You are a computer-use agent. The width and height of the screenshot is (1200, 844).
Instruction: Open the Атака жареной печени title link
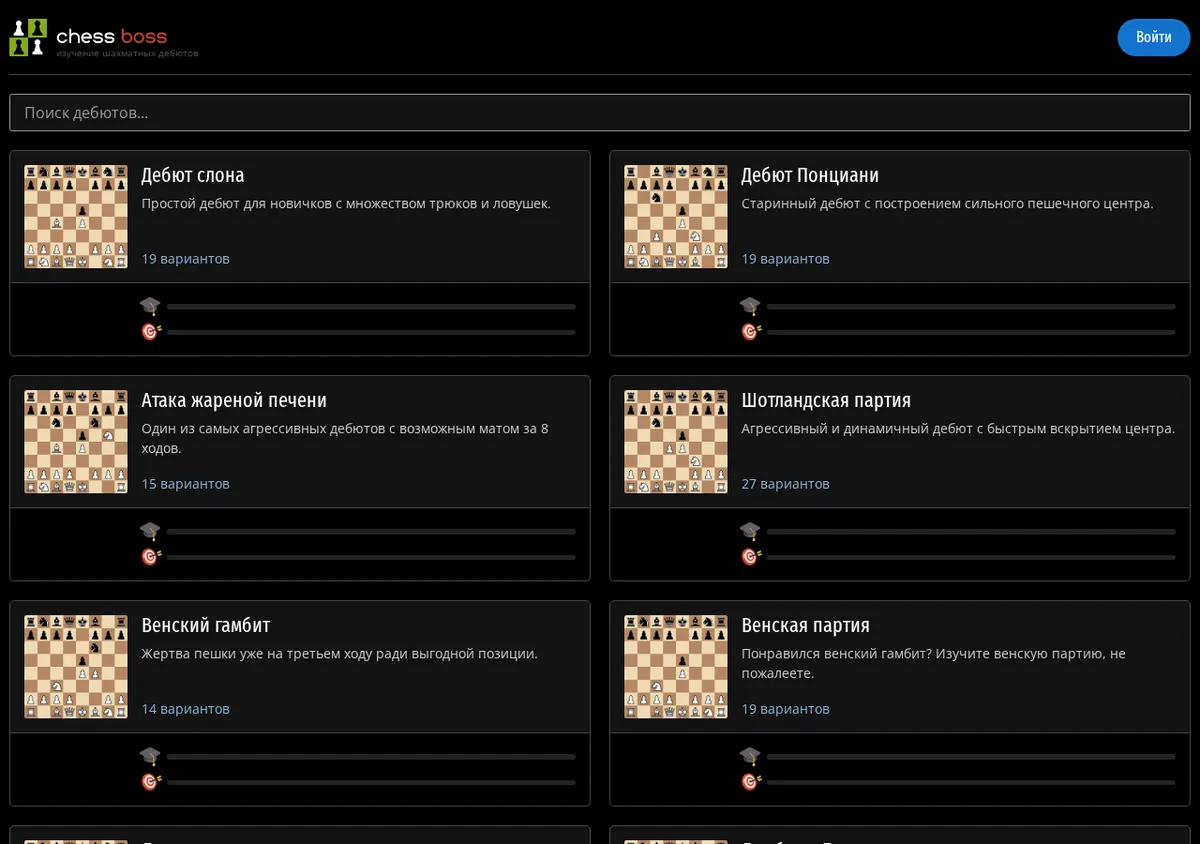234,400
